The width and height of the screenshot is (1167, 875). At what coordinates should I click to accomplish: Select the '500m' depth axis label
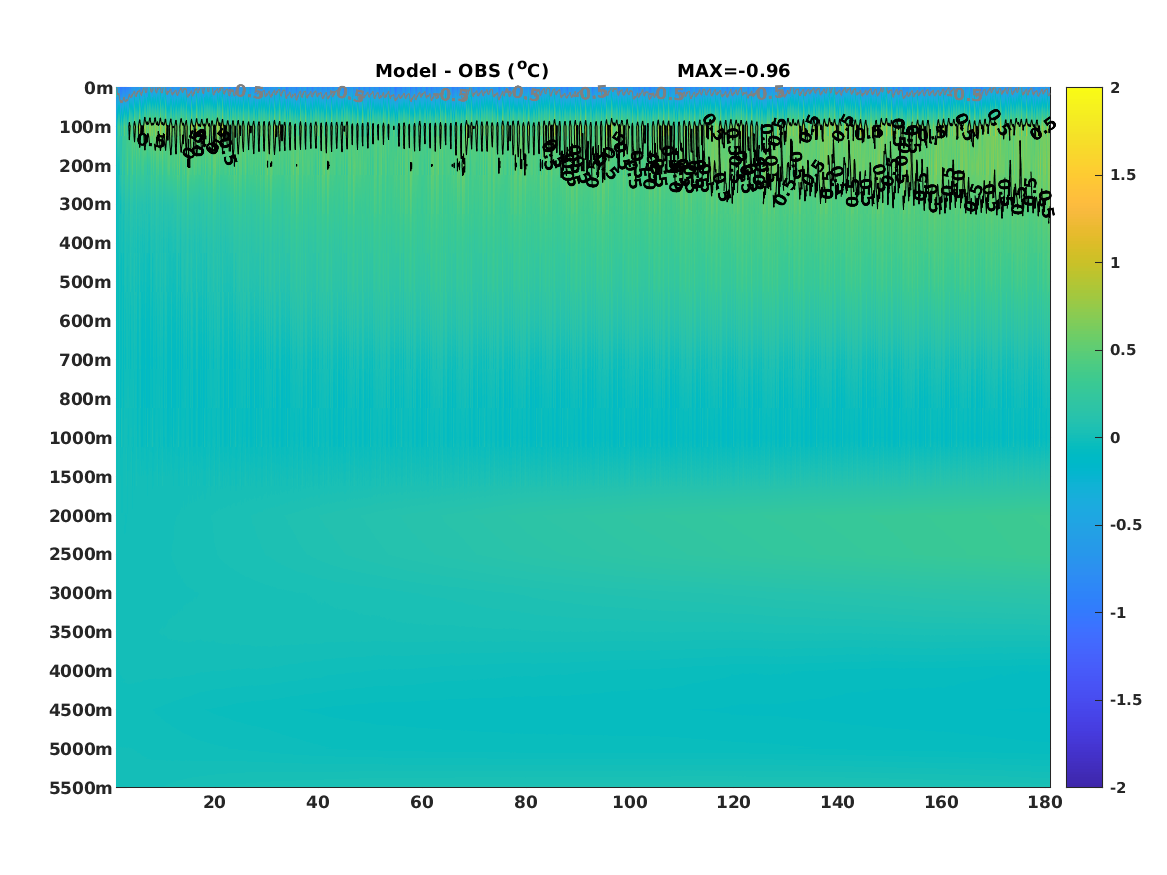click(x=86, y=283)
